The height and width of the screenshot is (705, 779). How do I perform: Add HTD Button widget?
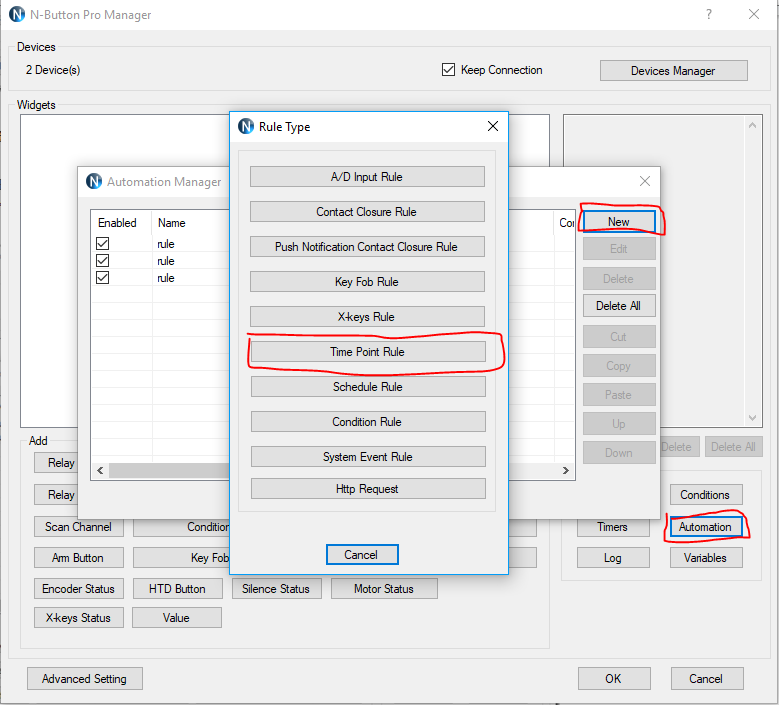(177, 589)
